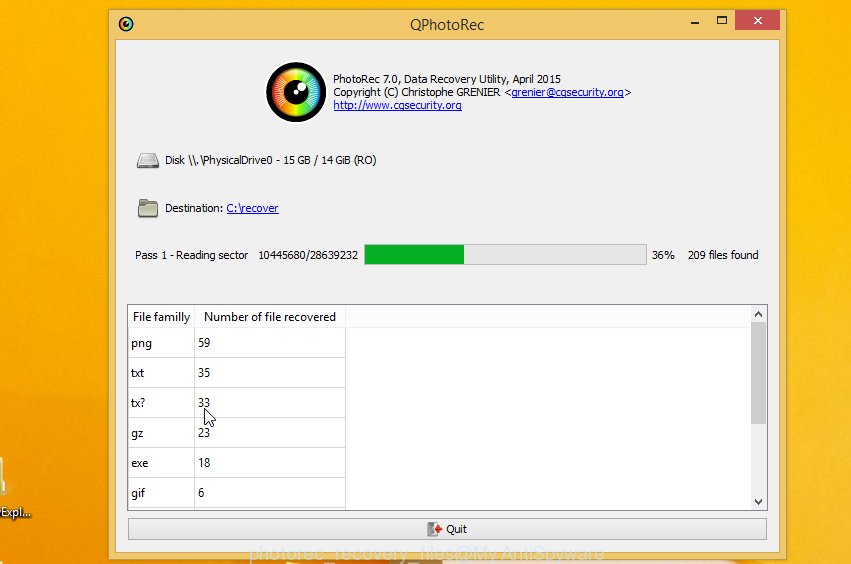Click the PhotoRec eye logo icon
Image resolution: width=851 pixels, height=564 pixels.
pos(296,92)
